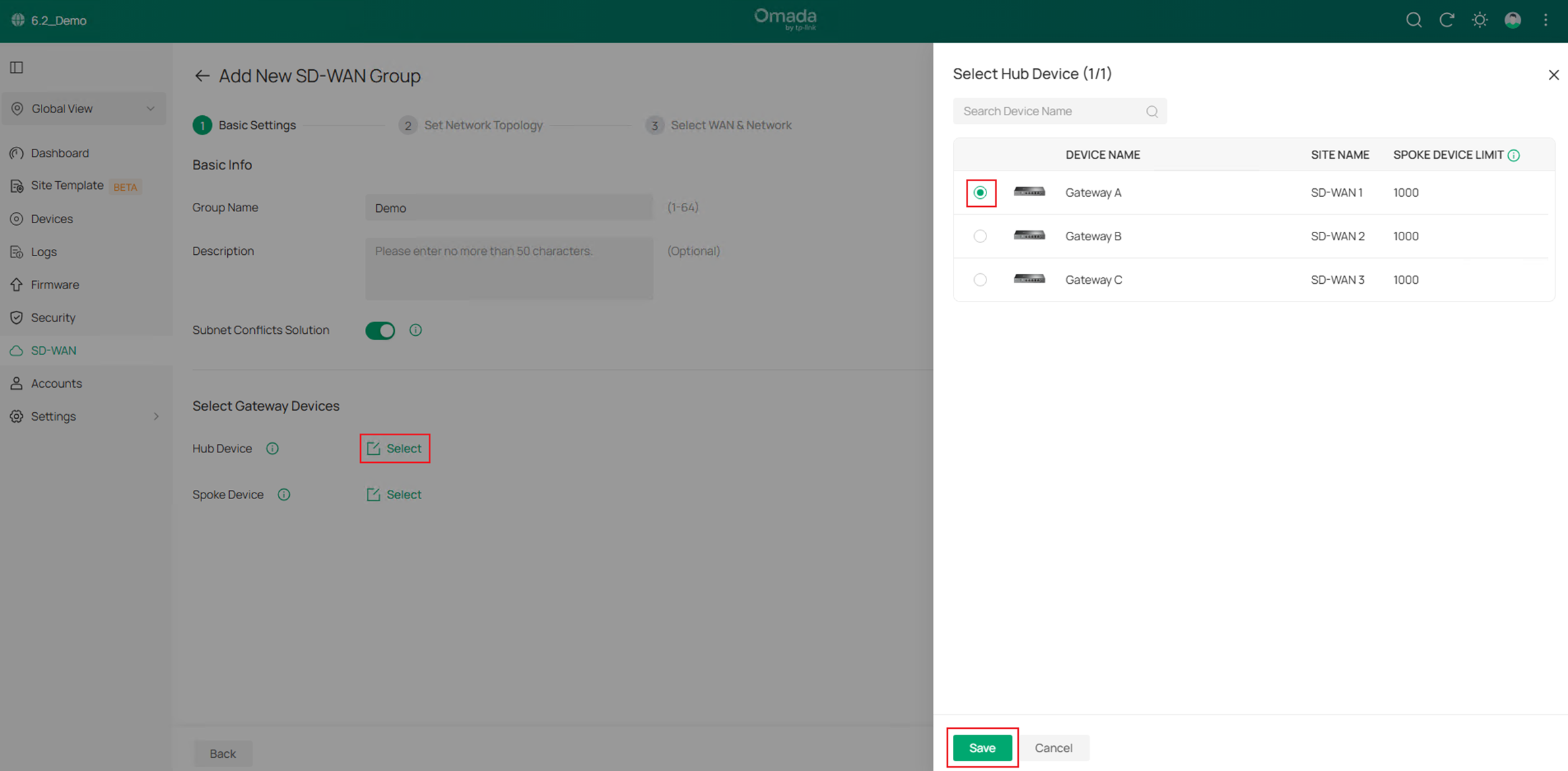This screenshot has width=1568, height=771.
Task: Click the user avatar in the top bar
Action: click(1512, 20)
